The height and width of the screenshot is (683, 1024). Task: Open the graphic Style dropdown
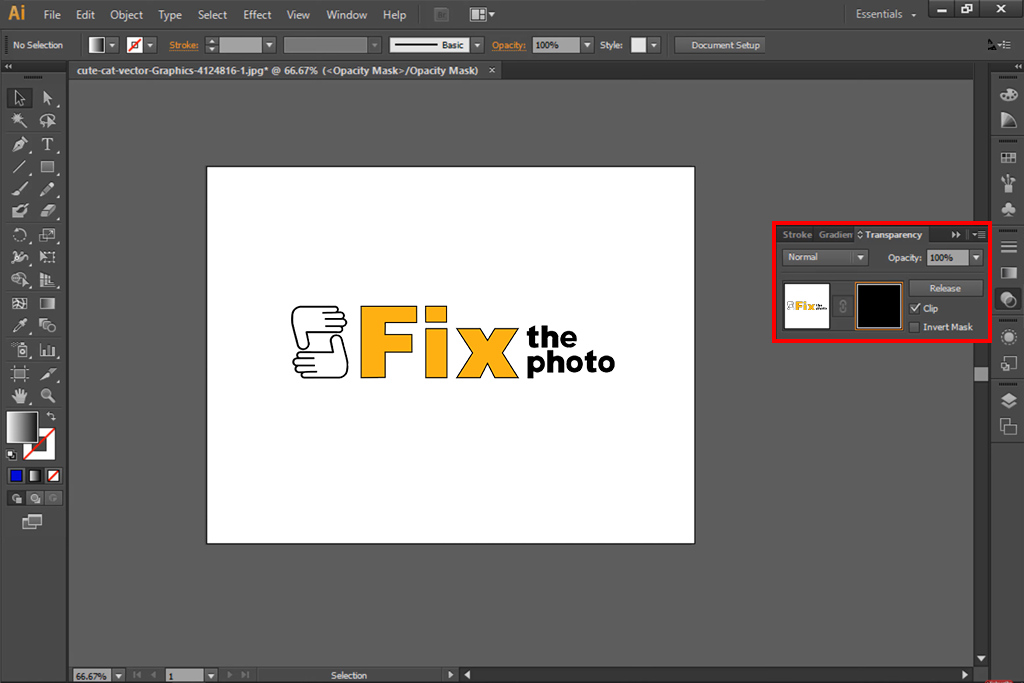tap(654, 45)
